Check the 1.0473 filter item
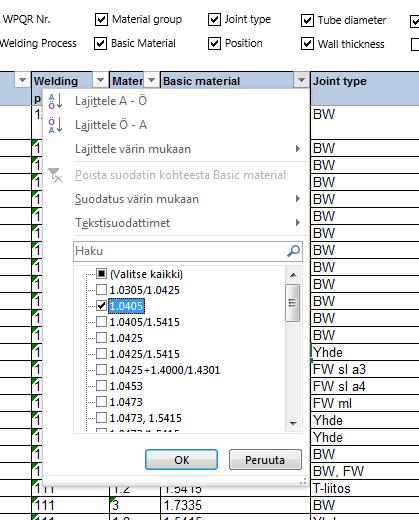419x520 pixels. [x=101, y=402]
